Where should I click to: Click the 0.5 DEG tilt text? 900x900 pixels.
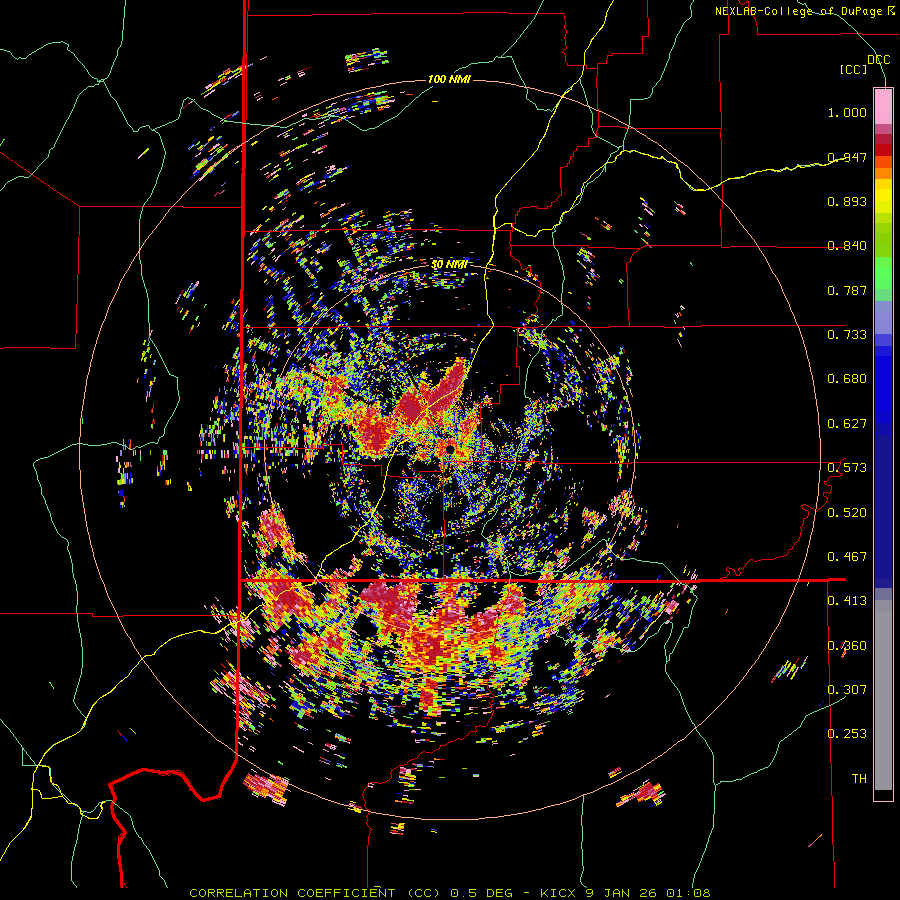[480, 893]
